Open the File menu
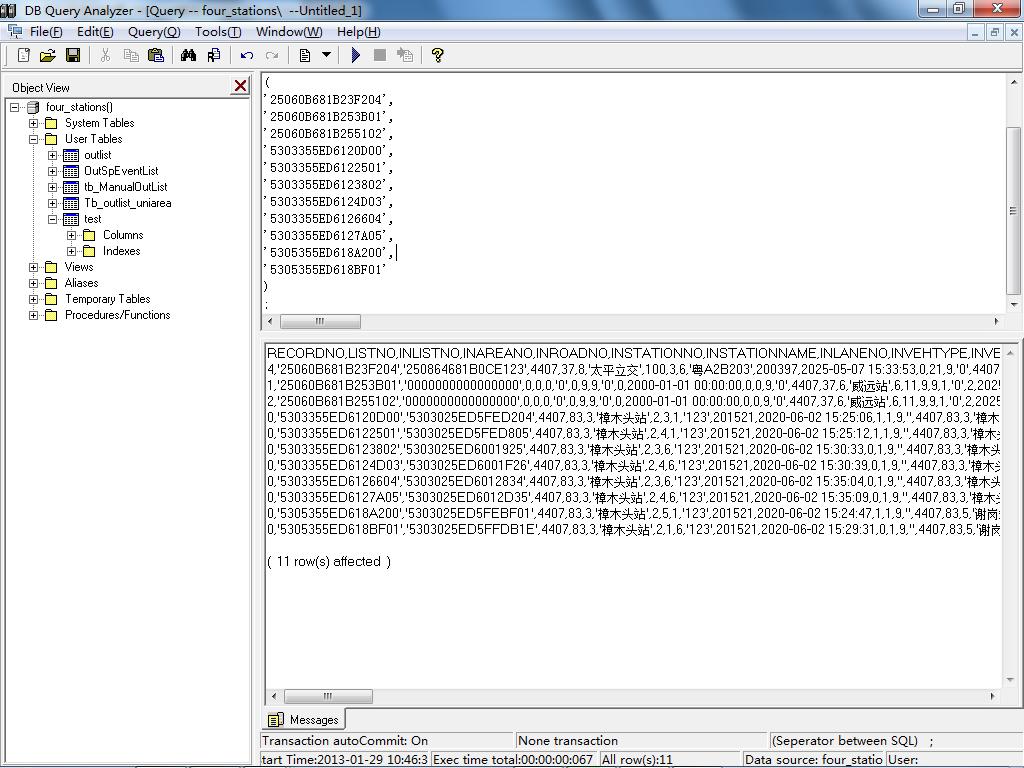This screenshot has width=1024, height=768. (45, 31)
